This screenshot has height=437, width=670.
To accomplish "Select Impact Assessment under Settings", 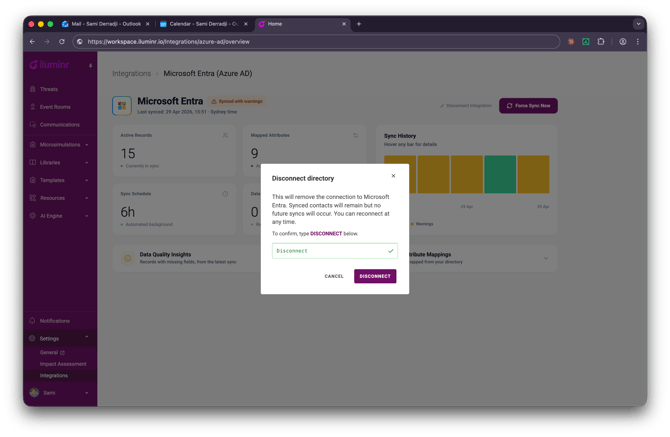I will tap(63, 364).
